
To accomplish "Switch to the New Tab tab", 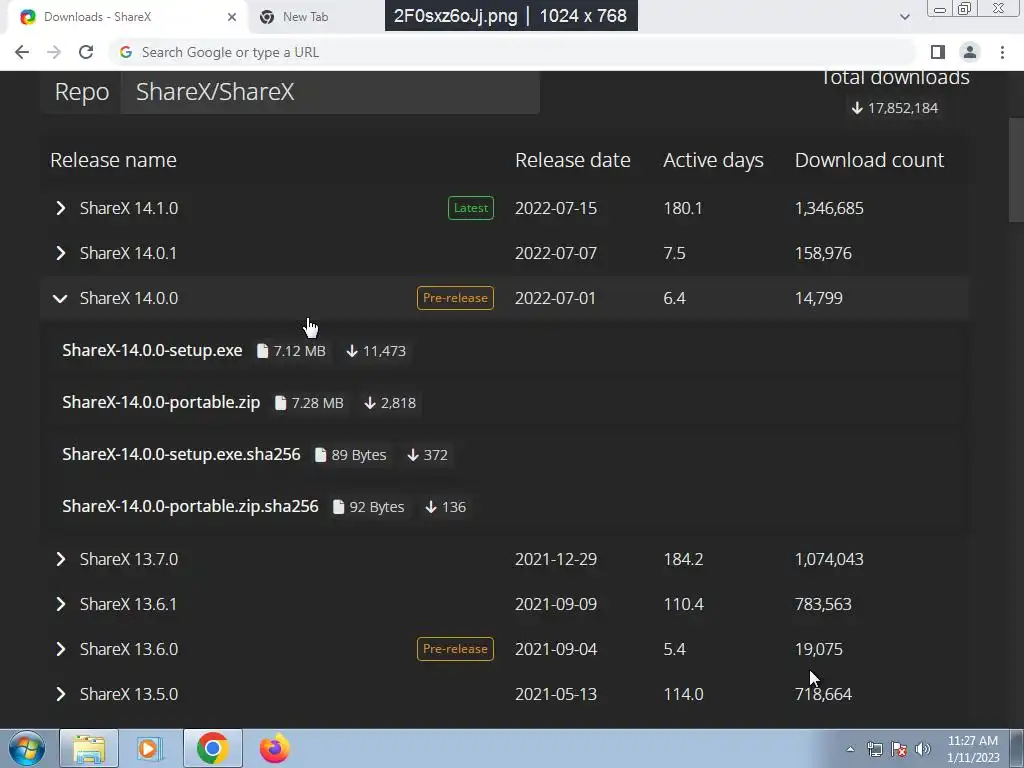I will pyautogui.click(x=306, y=17).
